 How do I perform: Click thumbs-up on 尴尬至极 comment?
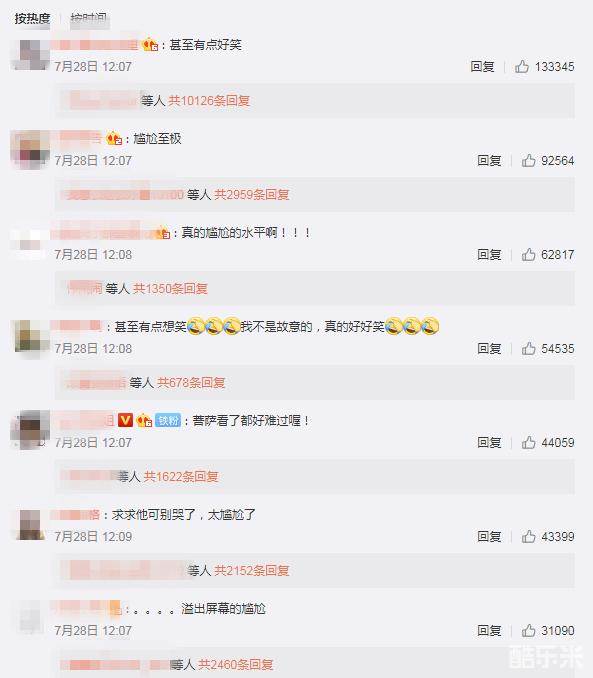[528, 160]
